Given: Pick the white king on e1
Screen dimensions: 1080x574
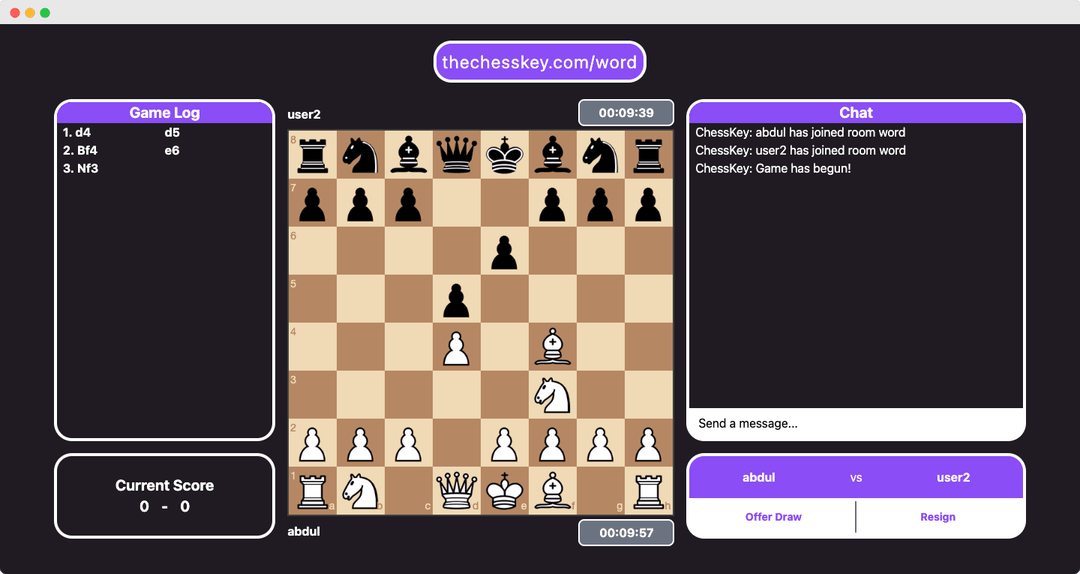Looking at the screenshot, I should coord(505,490).
